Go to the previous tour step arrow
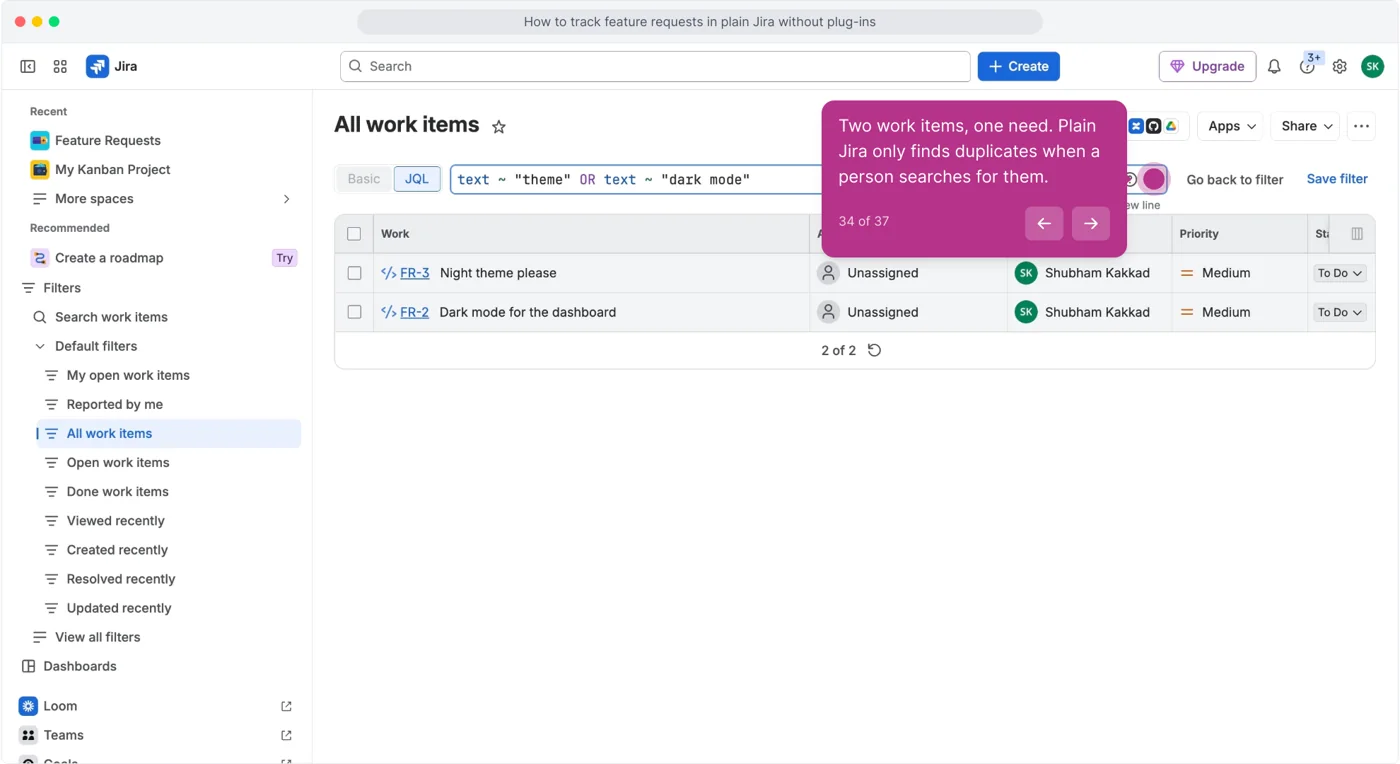 click(1044, 223)
